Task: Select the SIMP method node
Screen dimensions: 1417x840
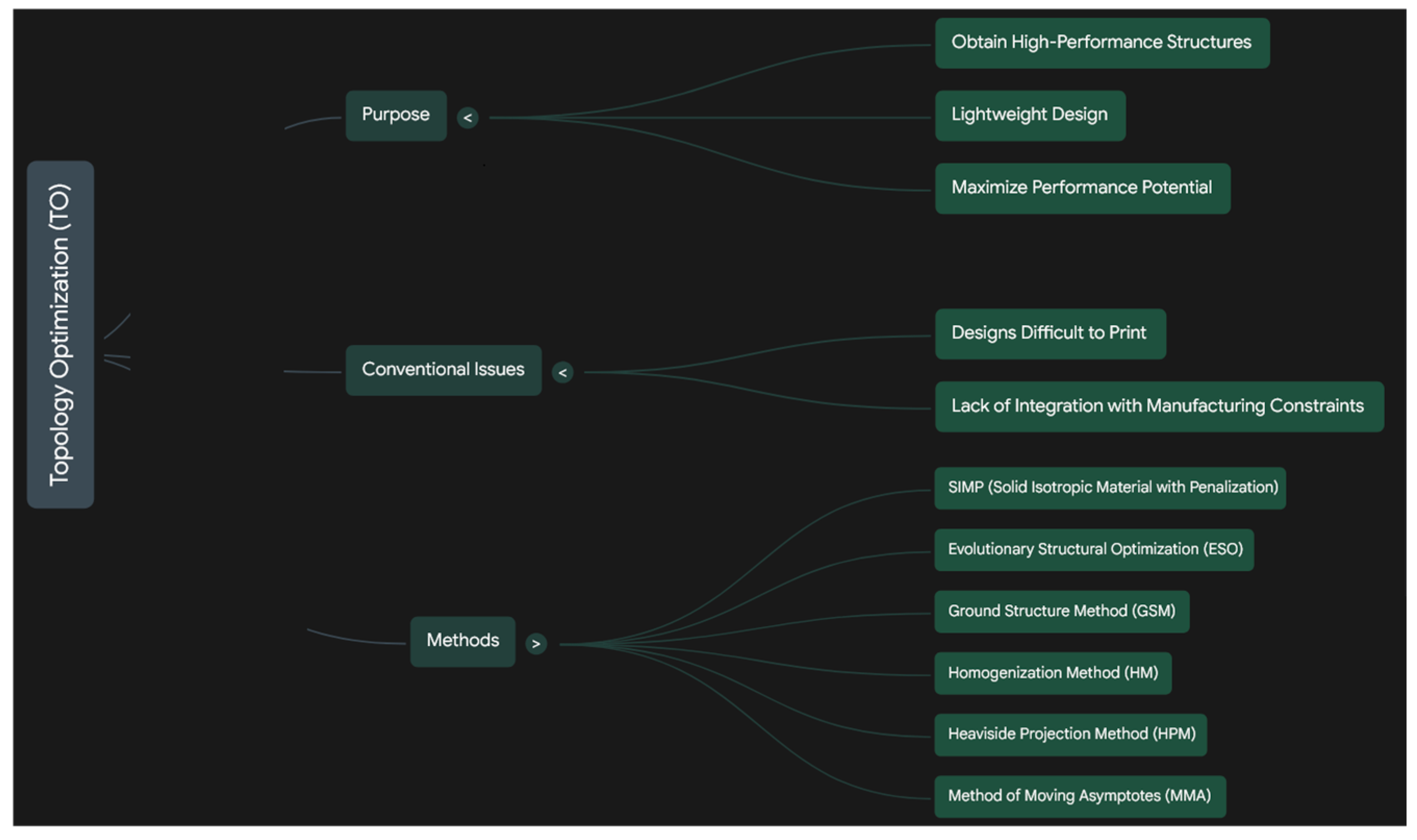Action: (1109, 488)
